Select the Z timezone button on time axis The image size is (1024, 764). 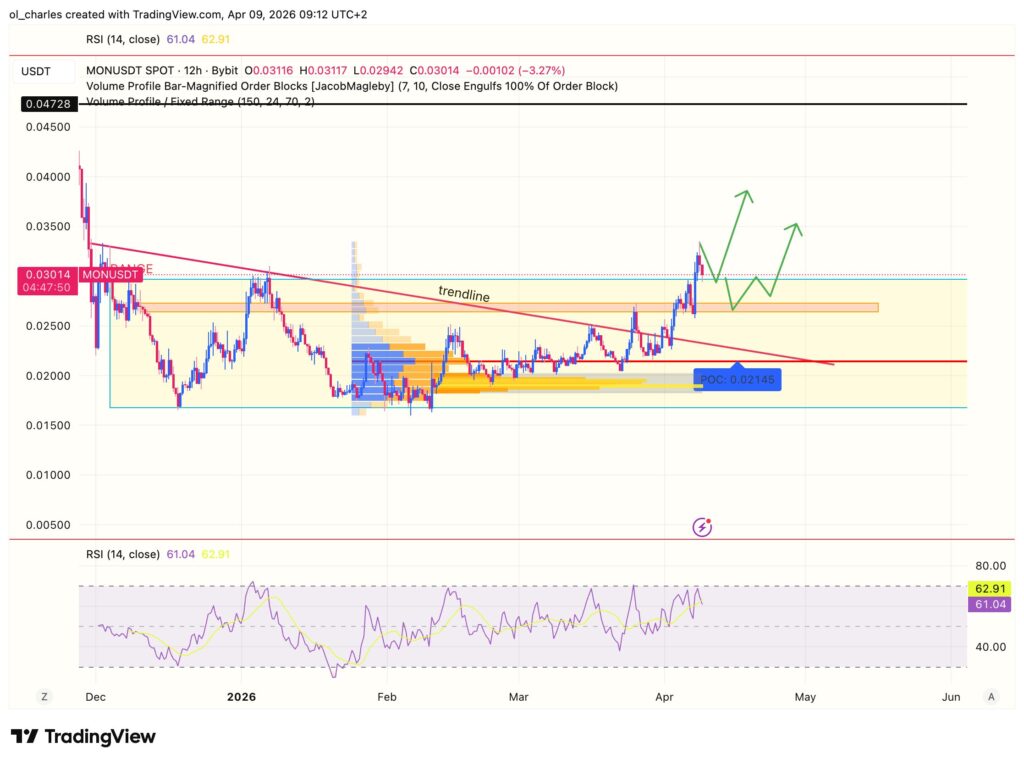click(x=42, y=696)
